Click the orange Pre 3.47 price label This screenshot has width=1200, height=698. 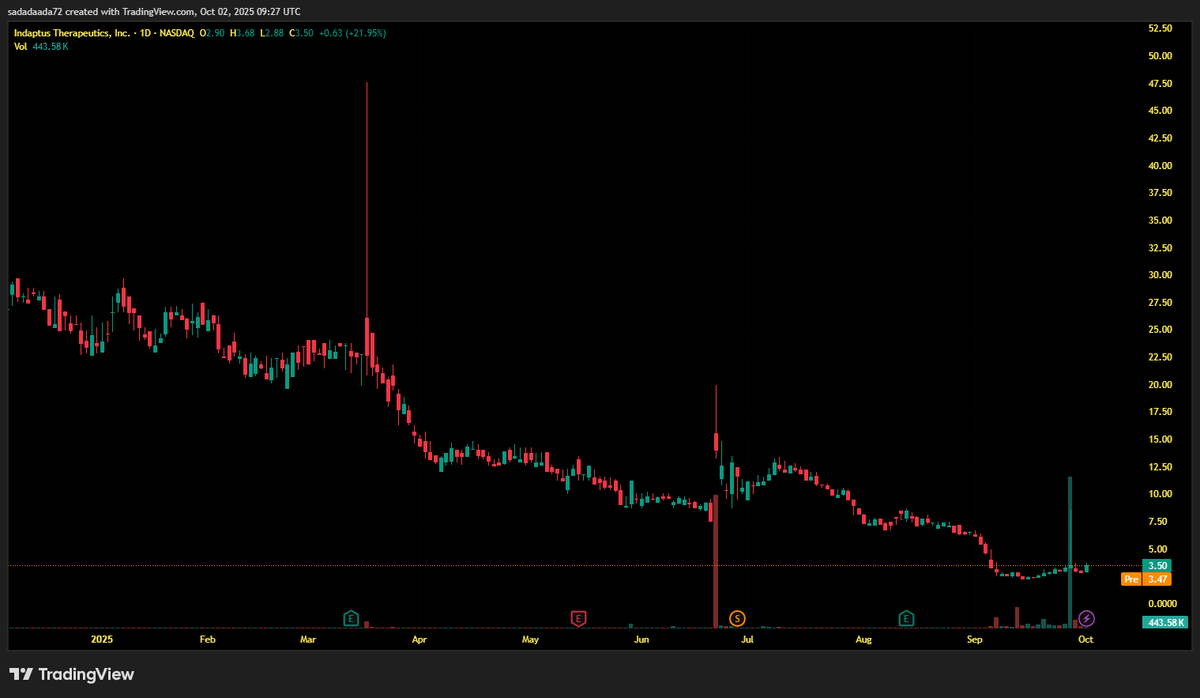pos(1146,579)
